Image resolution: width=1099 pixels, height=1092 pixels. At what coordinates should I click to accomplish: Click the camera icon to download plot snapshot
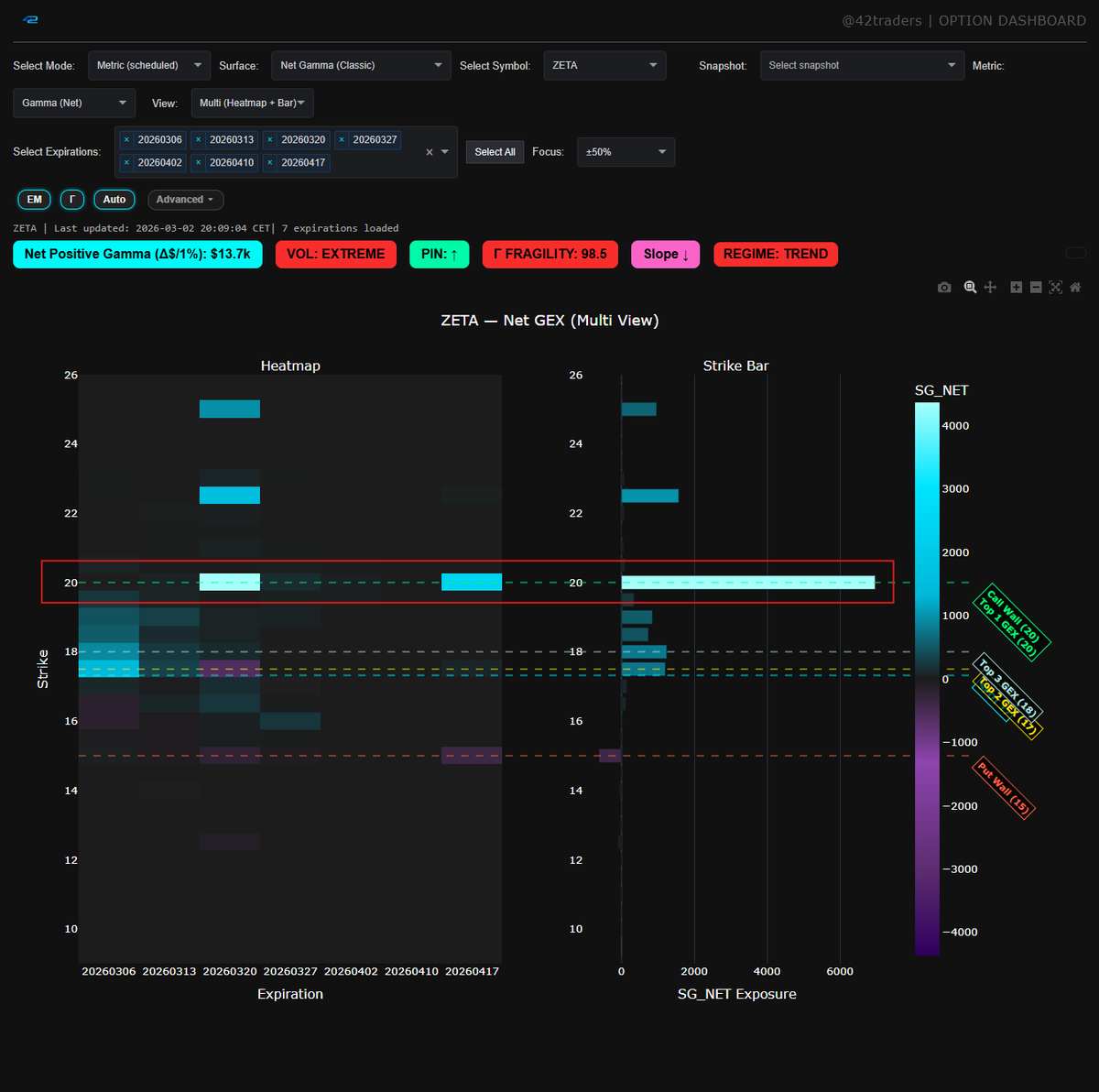coord(944,287)
